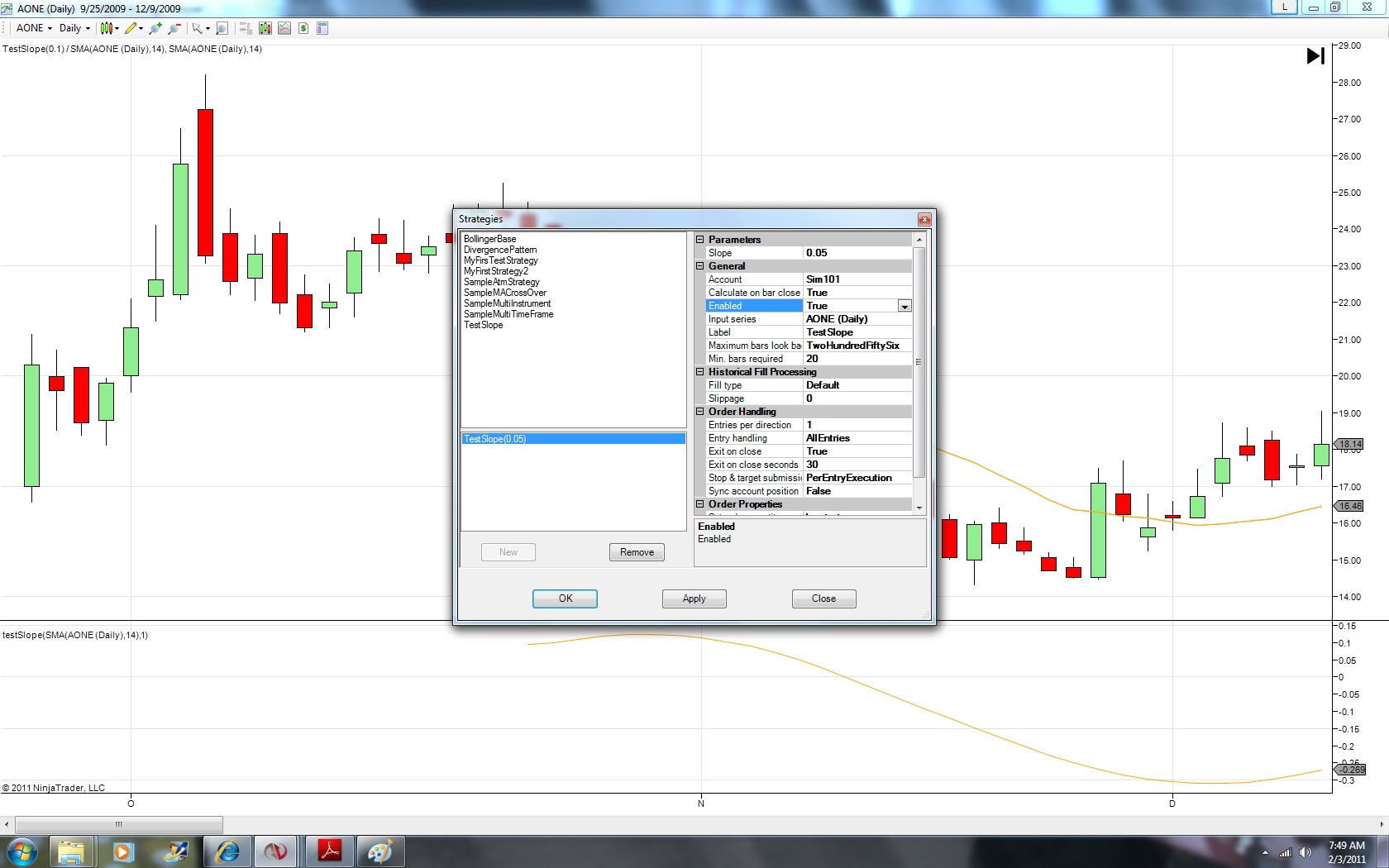Select SampleAtmStrategy in list
The height and width of the screenshot is (868, 1389).
coord(502,282)
